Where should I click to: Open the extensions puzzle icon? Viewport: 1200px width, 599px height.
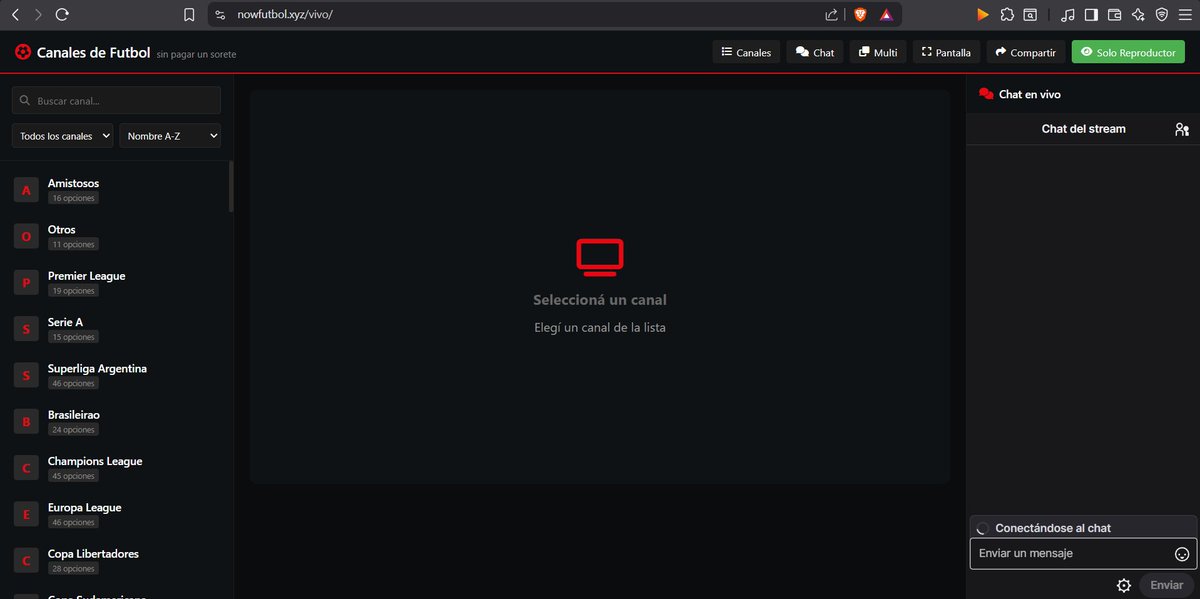pyautogui.click(x=1007, y=15)
